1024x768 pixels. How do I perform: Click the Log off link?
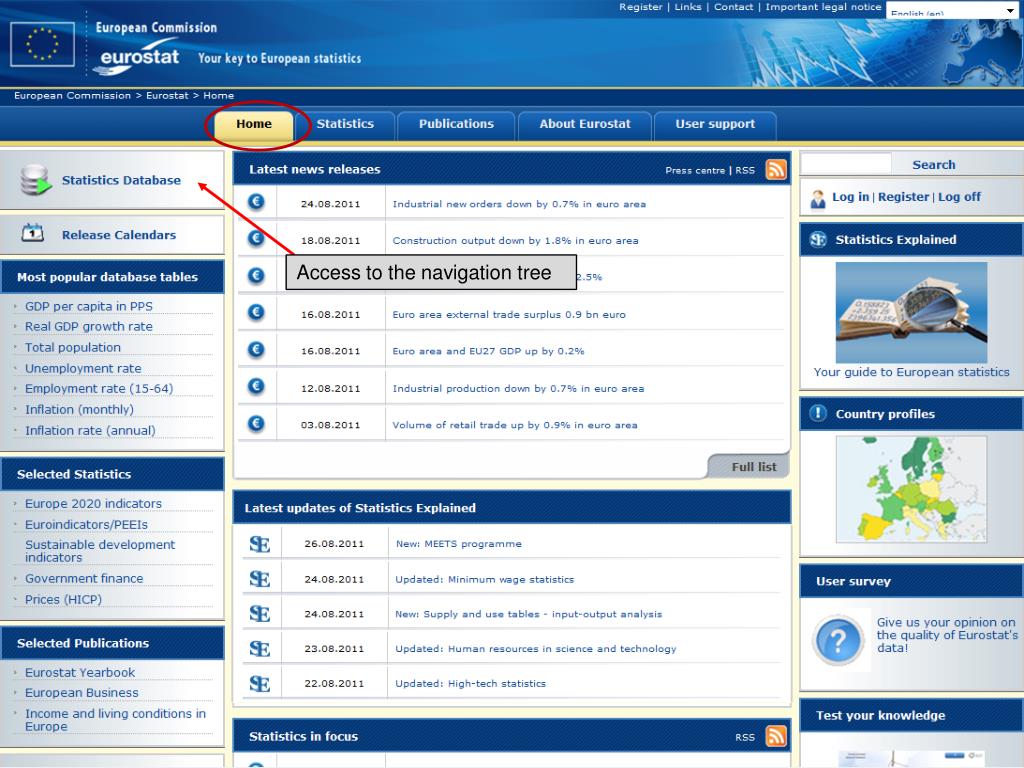click(959, 197)
